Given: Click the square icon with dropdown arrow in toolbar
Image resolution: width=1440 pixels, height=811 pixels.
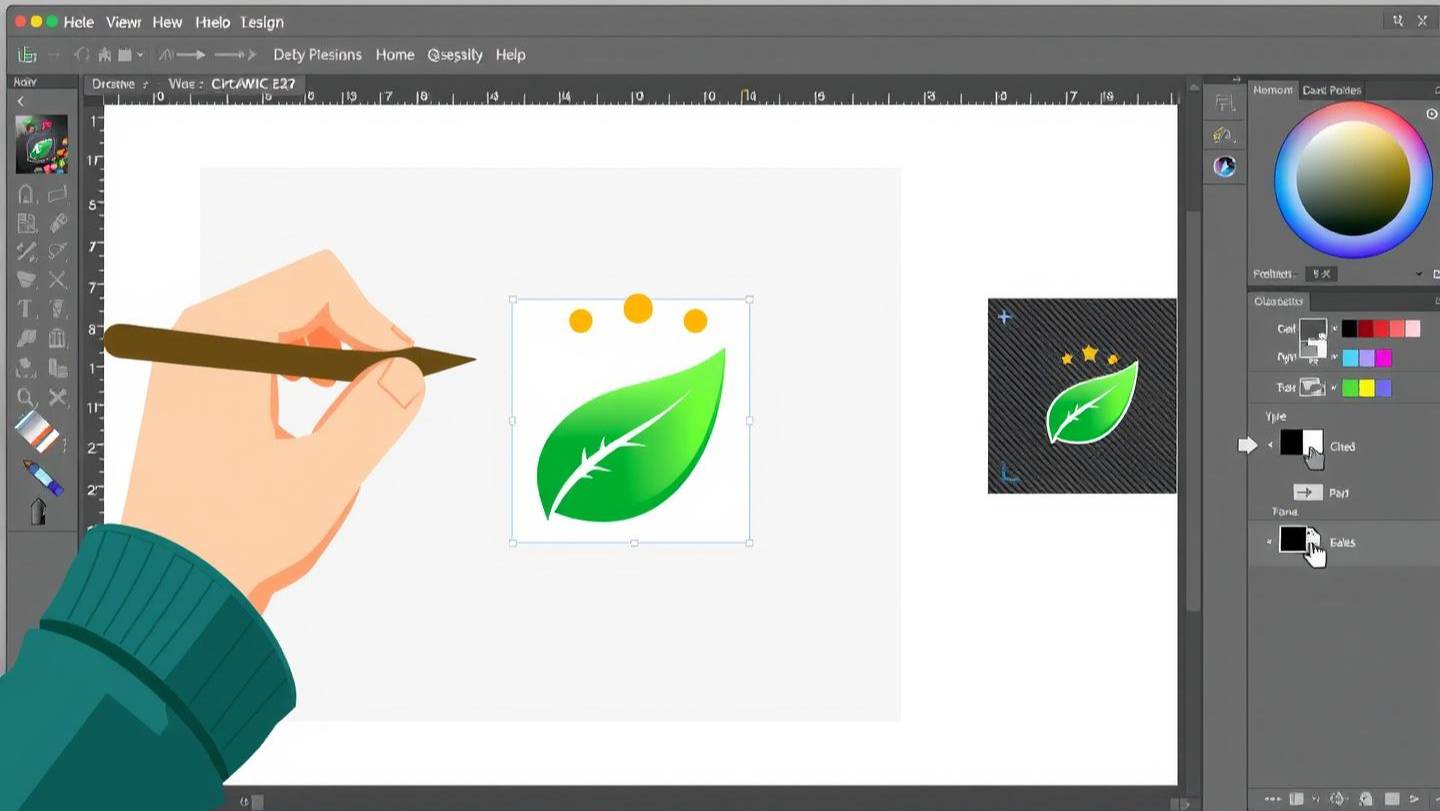Looking at the screenshot, I should (130, 55).
